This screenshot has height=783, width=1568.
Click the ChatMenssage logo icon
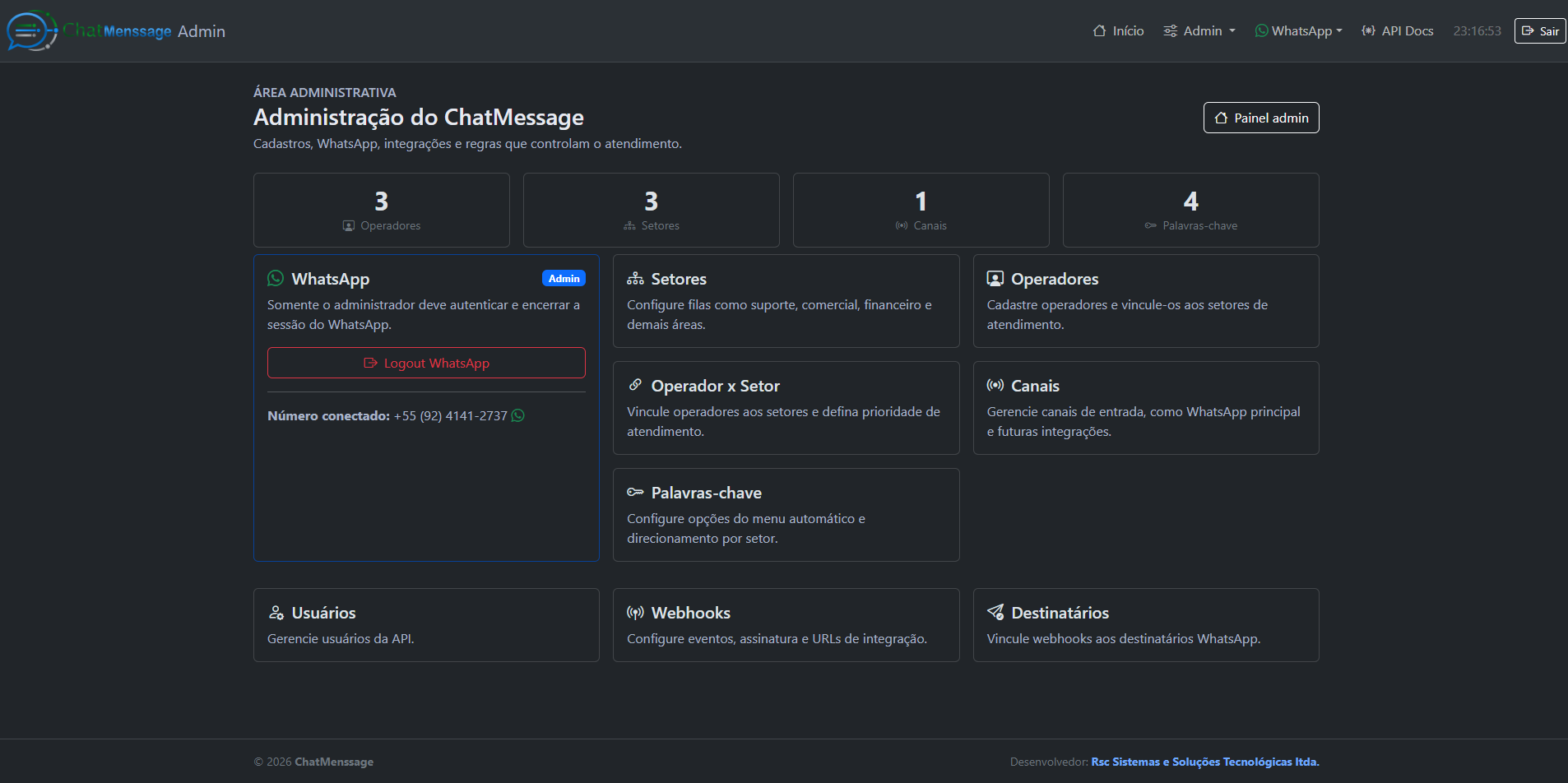tap(31, 31)
